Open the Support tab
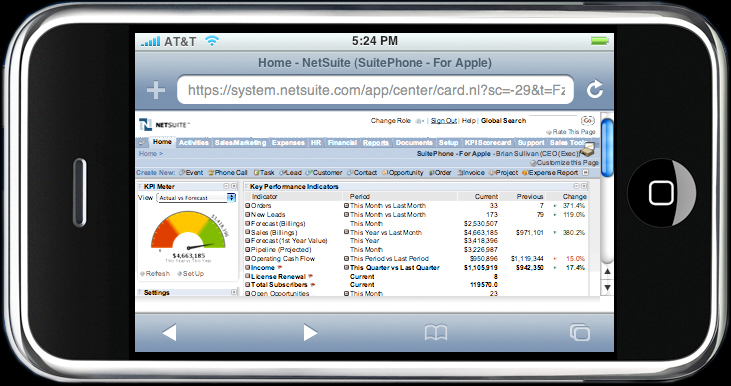 point(531,143)
